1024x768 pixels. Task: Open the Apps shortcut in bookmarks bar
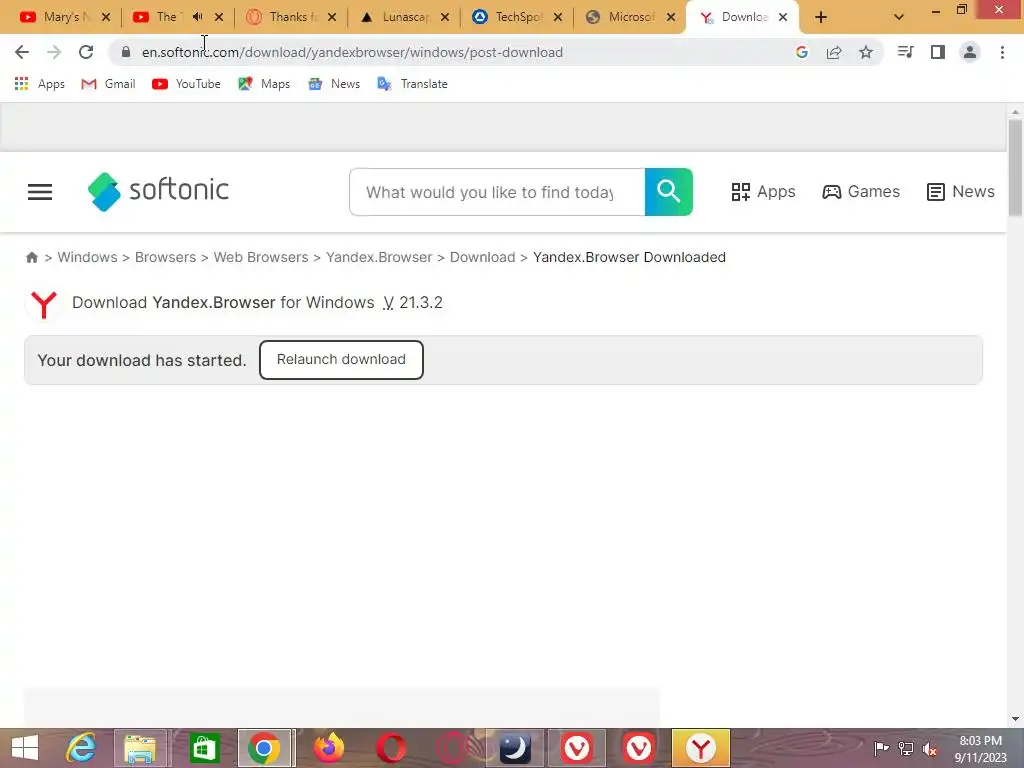click(x=40, y=84)
